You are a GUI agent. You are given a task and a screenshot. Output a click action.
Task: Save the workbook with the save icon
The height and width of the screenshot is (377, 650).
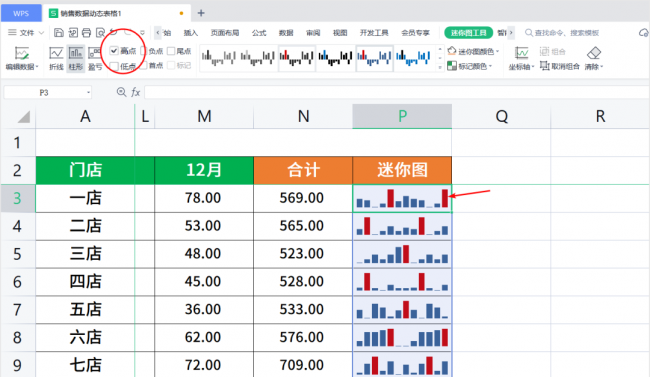tap(59, 33)
